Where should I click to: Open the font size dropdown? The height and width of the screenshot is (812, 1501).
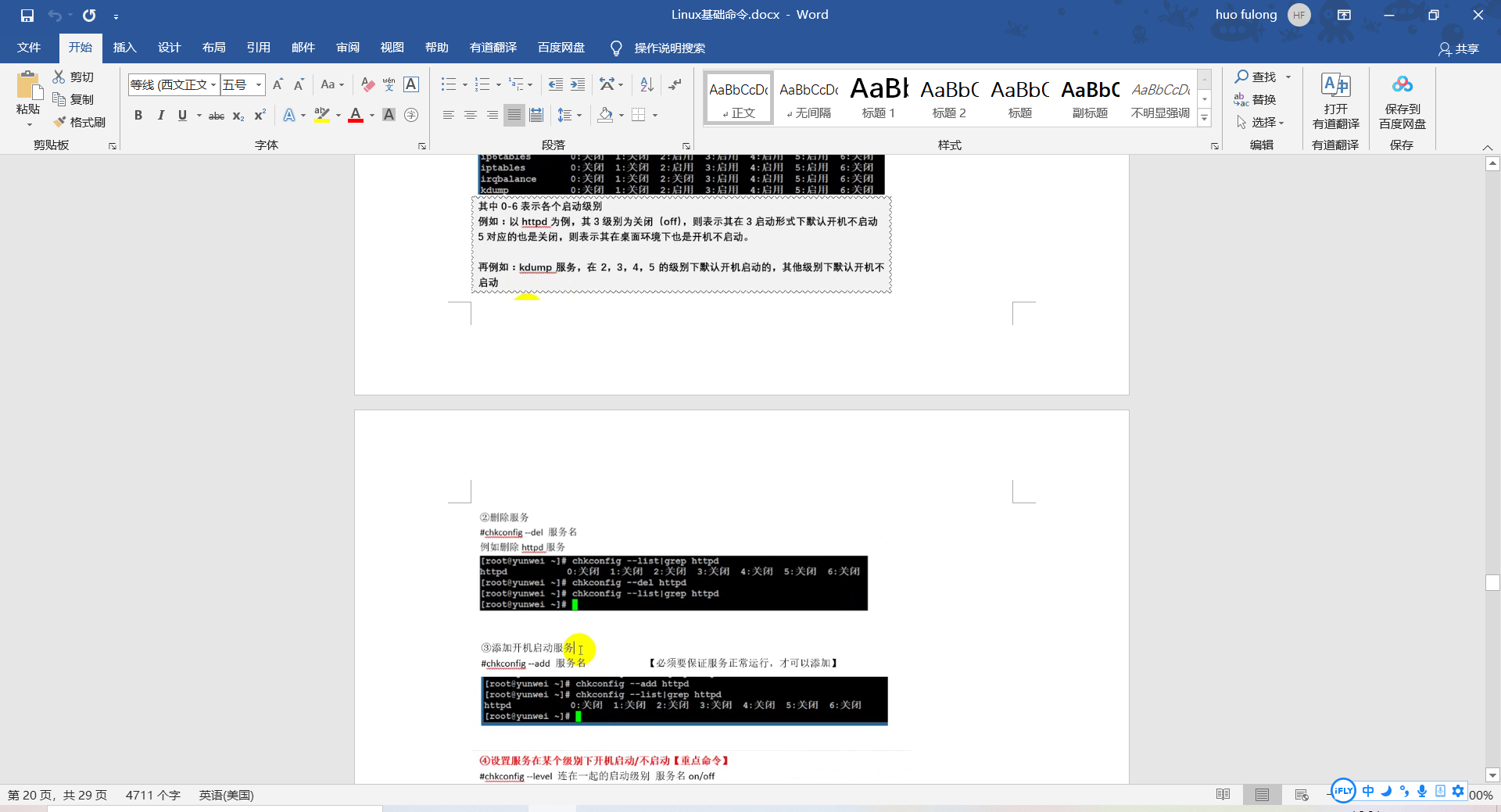point(259,84)
